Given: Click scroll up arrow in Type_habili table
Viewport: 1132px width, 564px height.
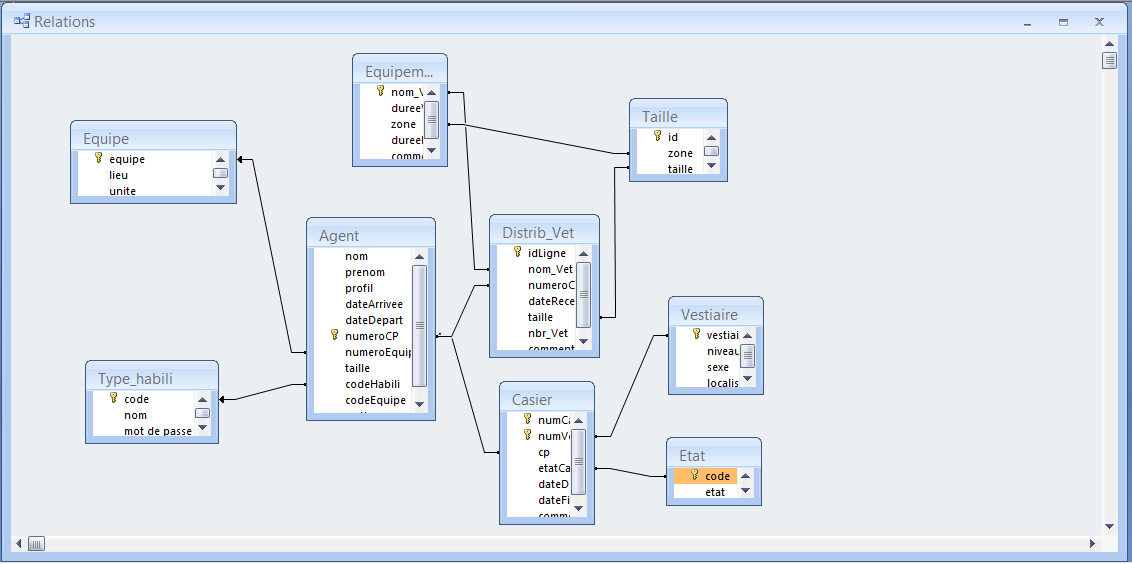Looking at the screenshot, I should (202, 399).
